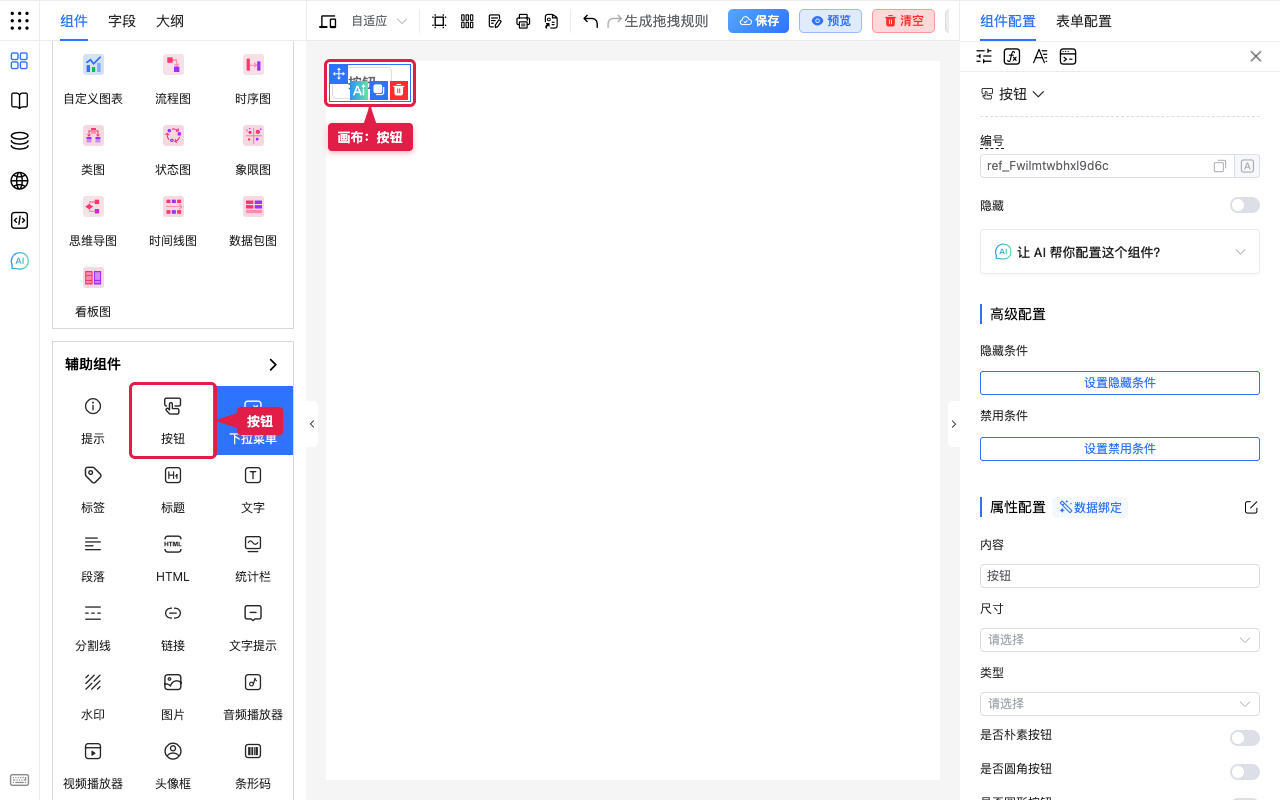Click the 内容 text input field
The width and height of the screenshot is (1280, 800).
1120,576
